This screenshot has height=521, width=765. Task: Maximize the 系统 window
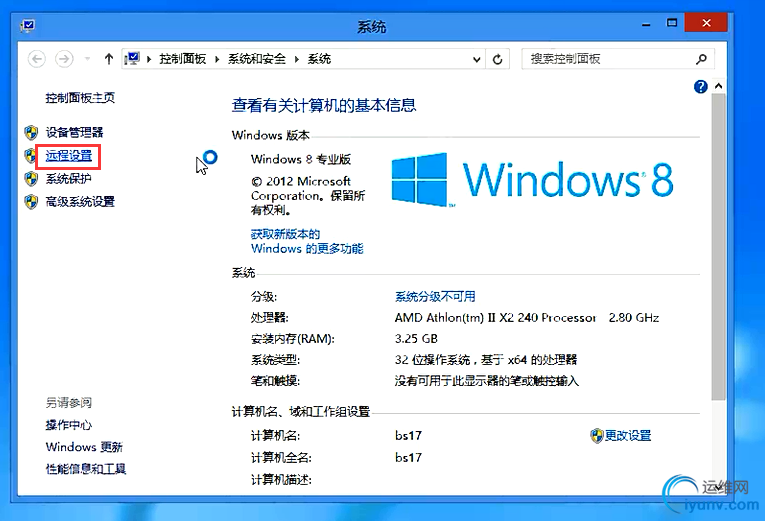[x=672, y=23]
